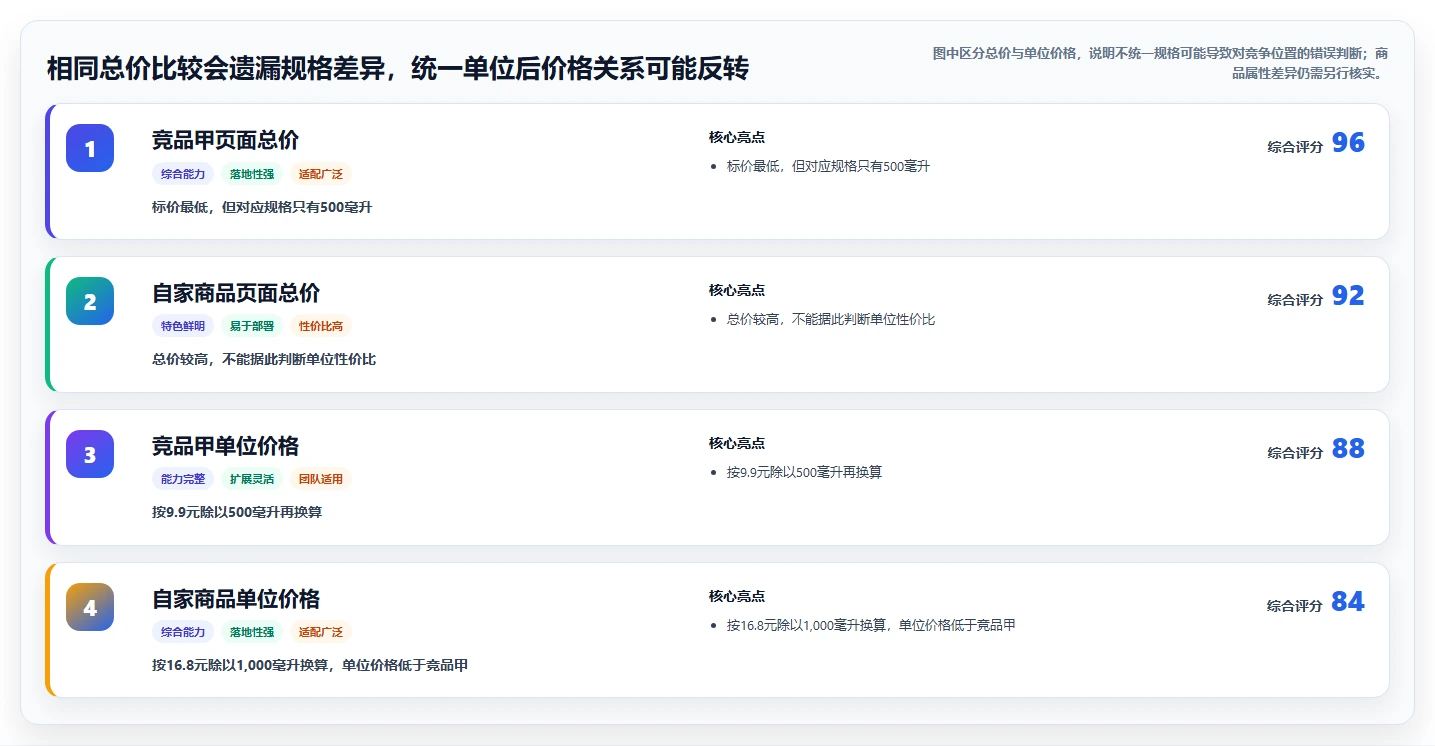The width and height of the screenshot is (1435, 746).
Task: Click bold summary 标价最低，但对应规格只有500毫升
Action: (262, 207)
